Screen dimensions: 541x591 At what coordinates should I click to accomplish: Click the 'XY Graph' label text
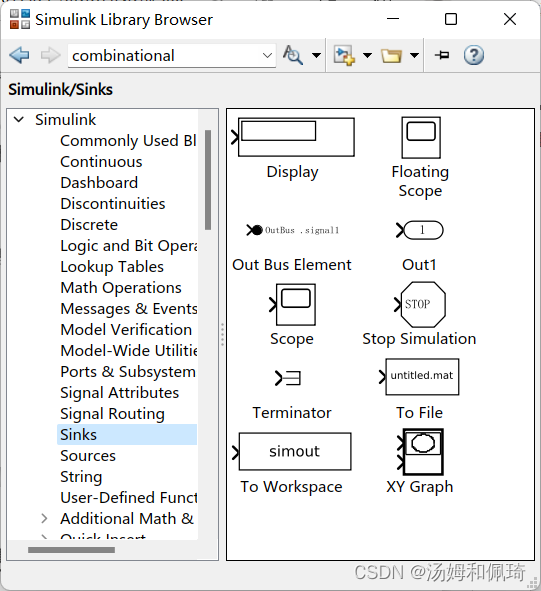(x=420, y=487)
